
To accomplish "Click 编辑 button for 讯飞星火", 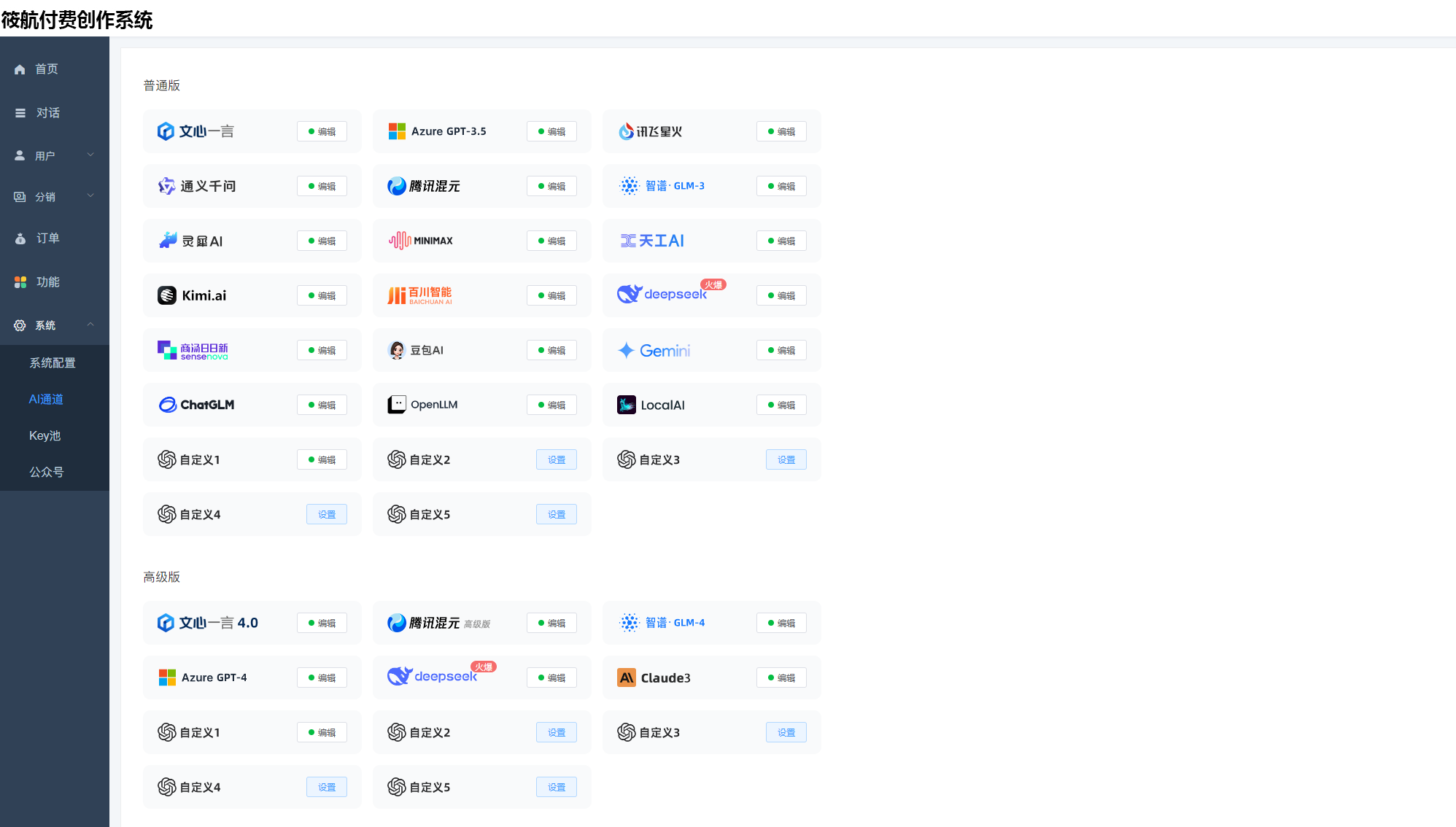I will [781, 132].
